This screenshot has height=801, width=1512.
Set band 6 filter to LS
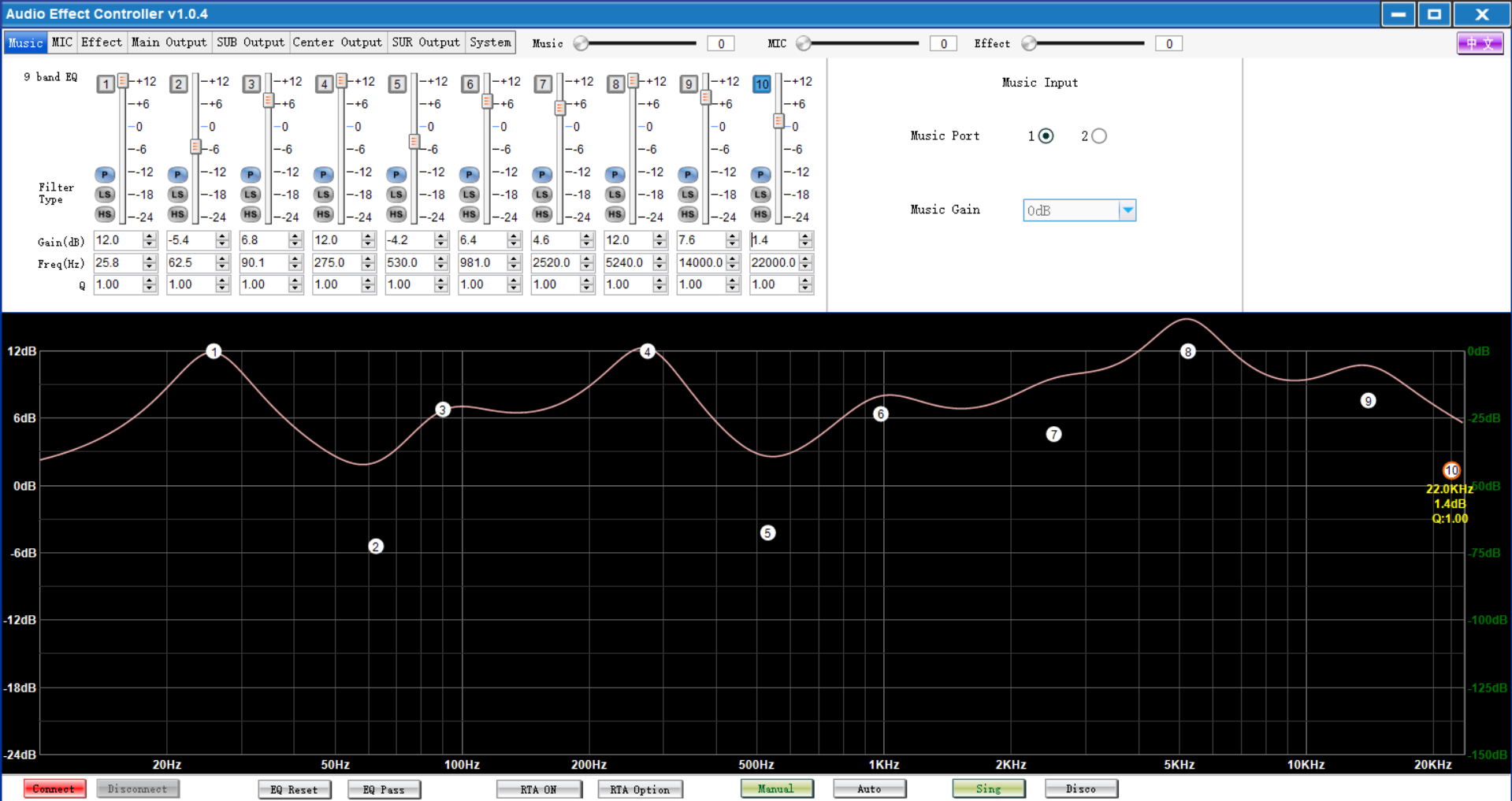[x=470, y=195]
